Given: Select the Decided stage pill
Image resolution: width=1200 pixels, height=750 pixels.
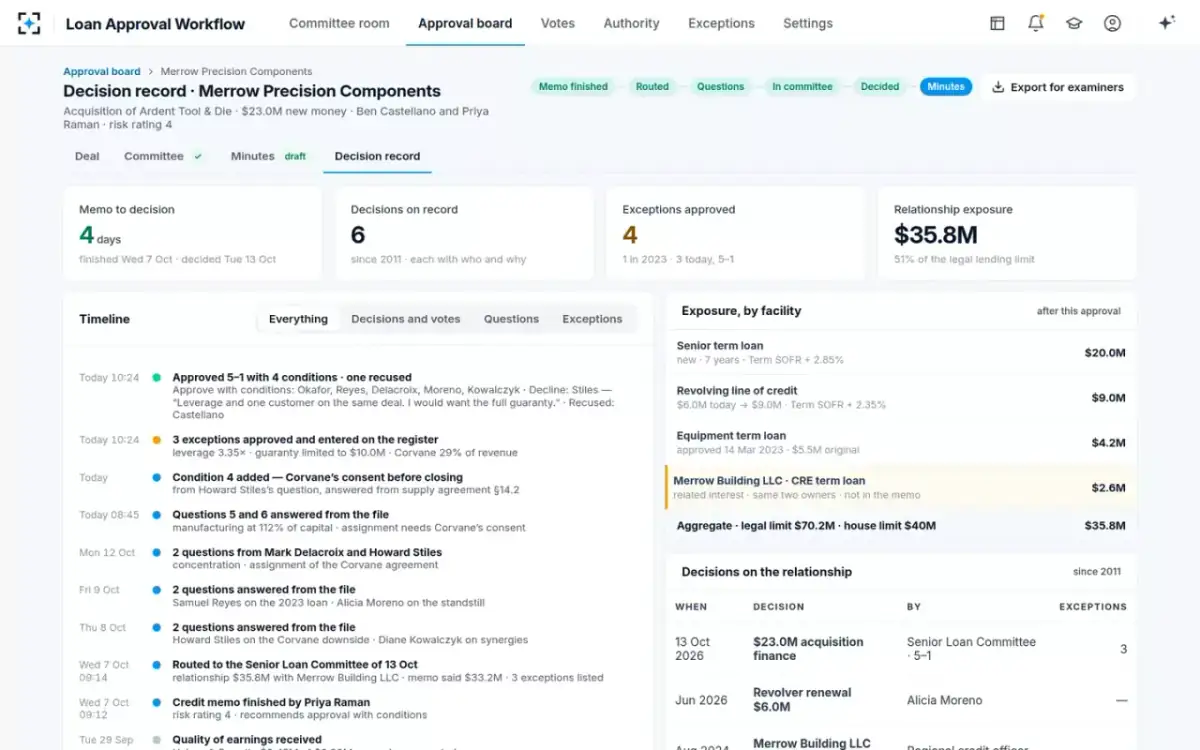Looking at the screenshot, I should click(x=880, y=87).
